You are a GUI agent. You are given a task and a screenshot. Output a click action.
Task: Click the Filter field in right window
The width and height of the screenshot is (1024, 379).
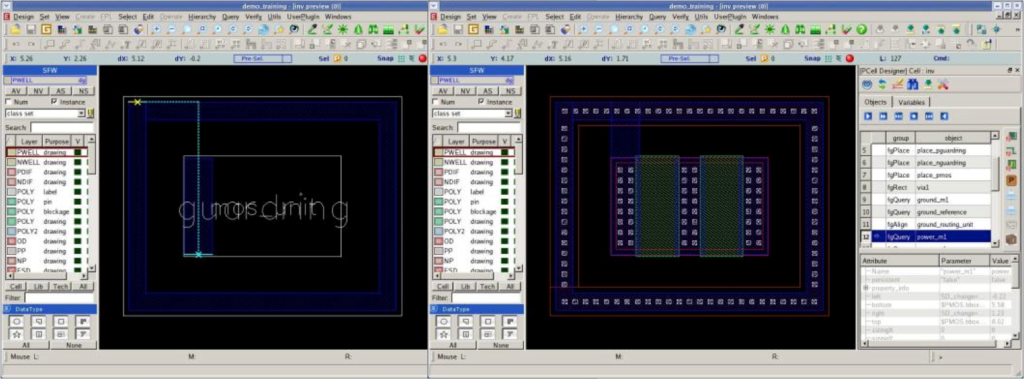tap(487, 297)
